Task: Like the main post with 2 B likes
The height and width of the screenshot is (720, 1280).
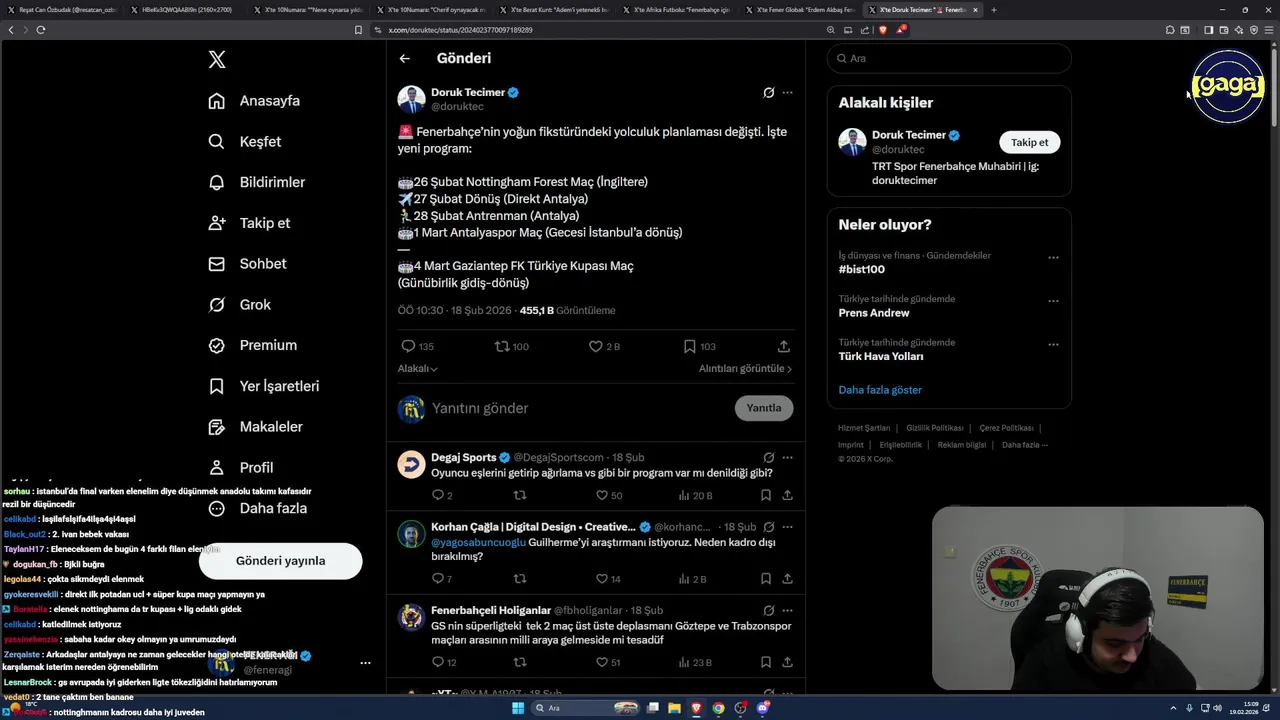Action: point(596,346)
